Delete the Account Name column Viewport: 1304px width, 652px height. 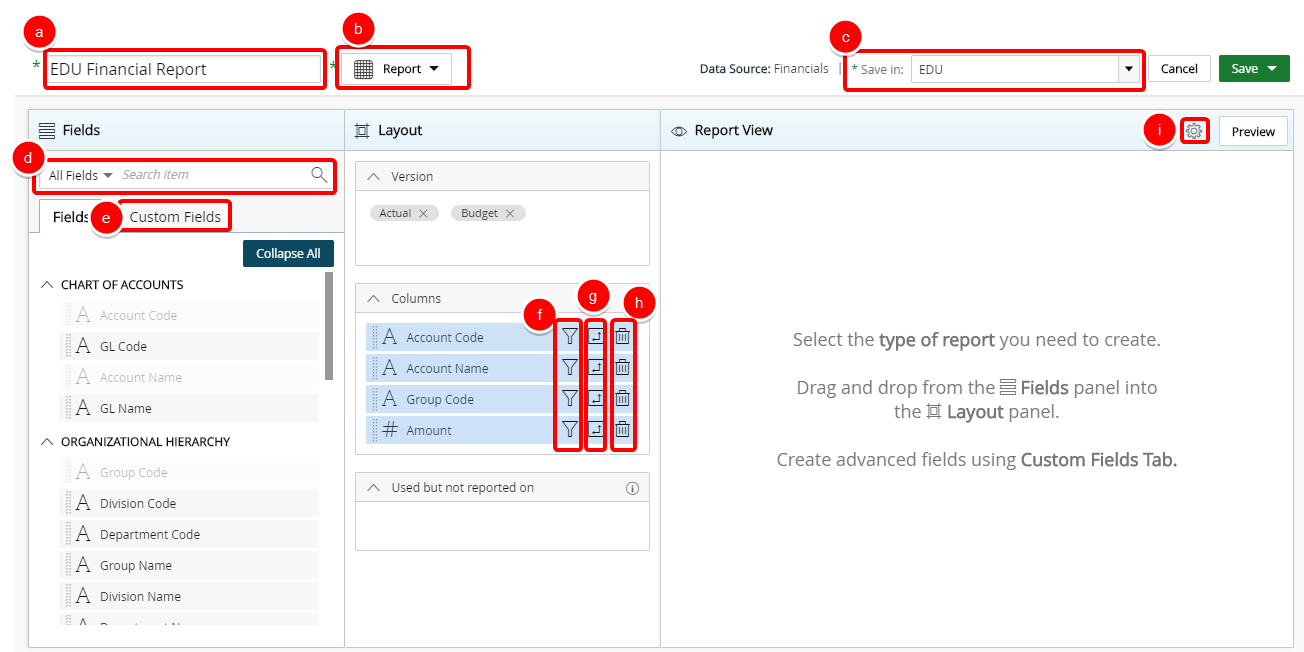tap(622, 368)
